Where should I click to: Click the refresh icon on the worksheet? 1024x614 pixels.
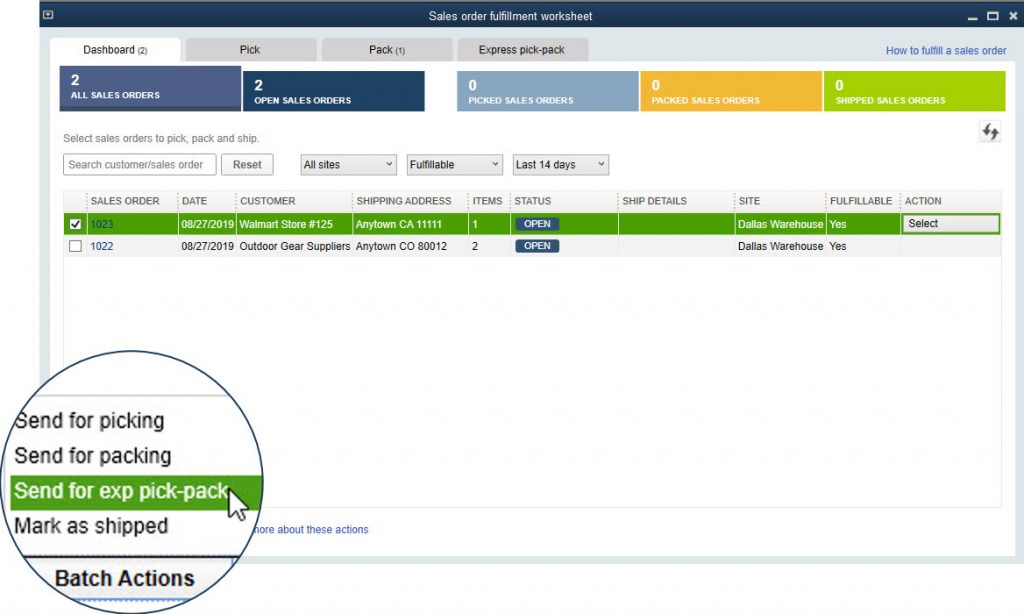pyautogui.click(x=990, y=132)
